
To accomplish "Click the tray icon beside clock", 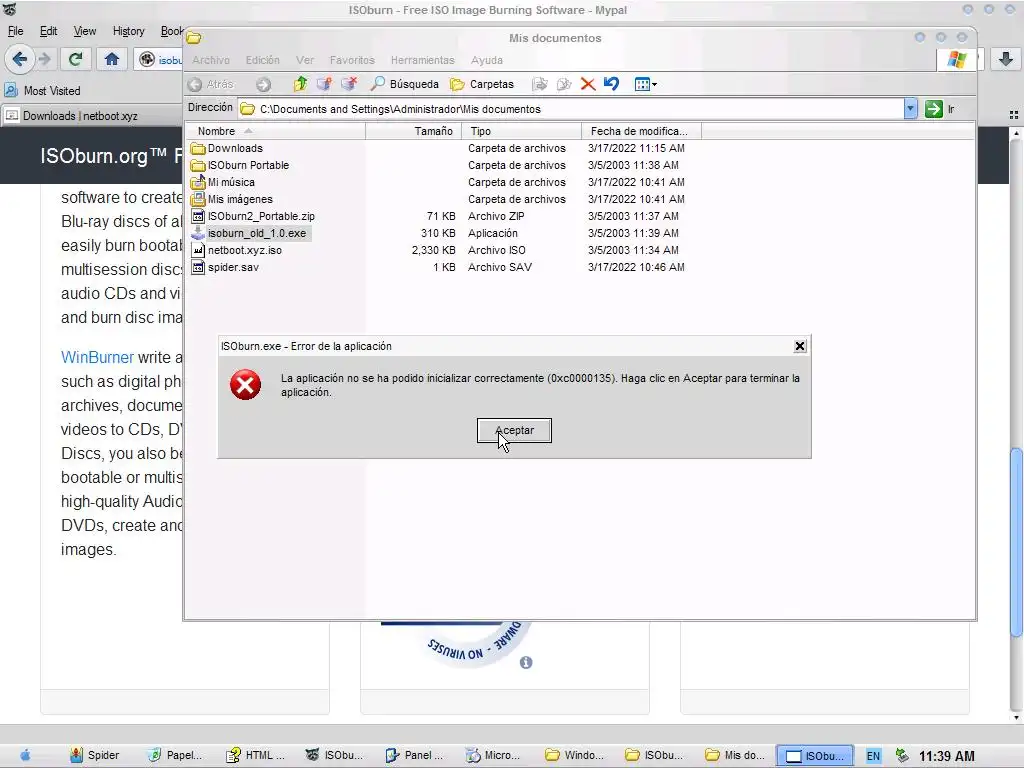I will coord(902,756).
